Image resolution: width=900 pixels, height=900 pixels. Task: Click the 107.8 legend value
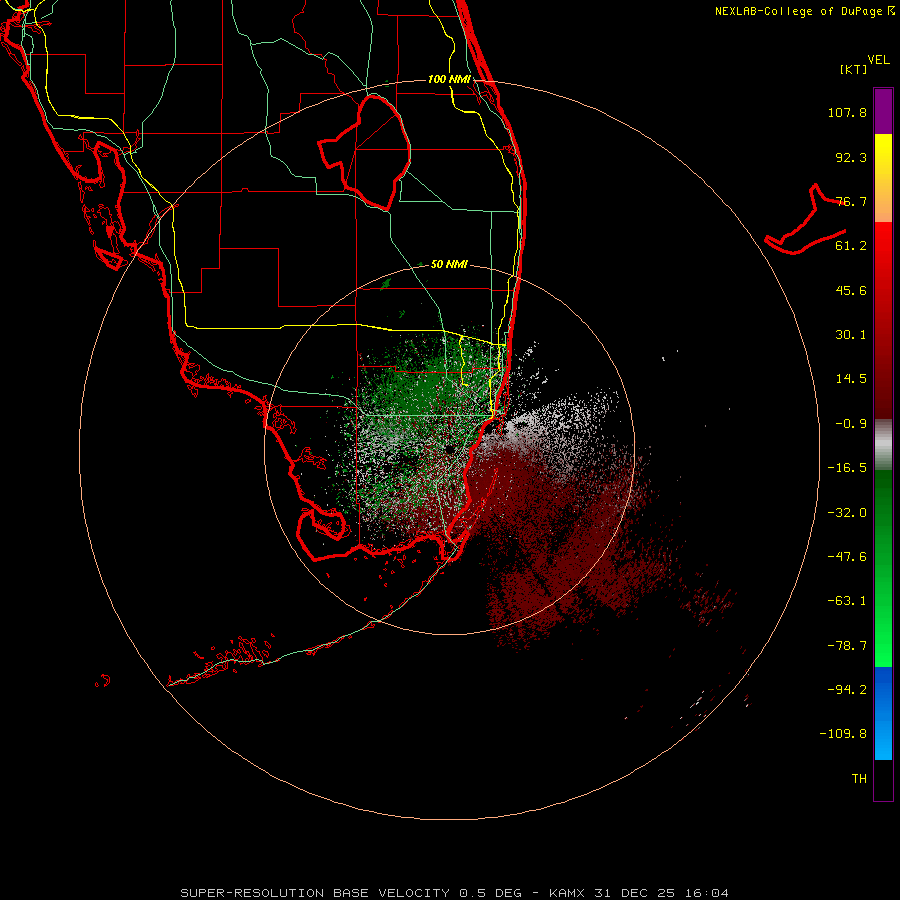(x=847, y=112)
